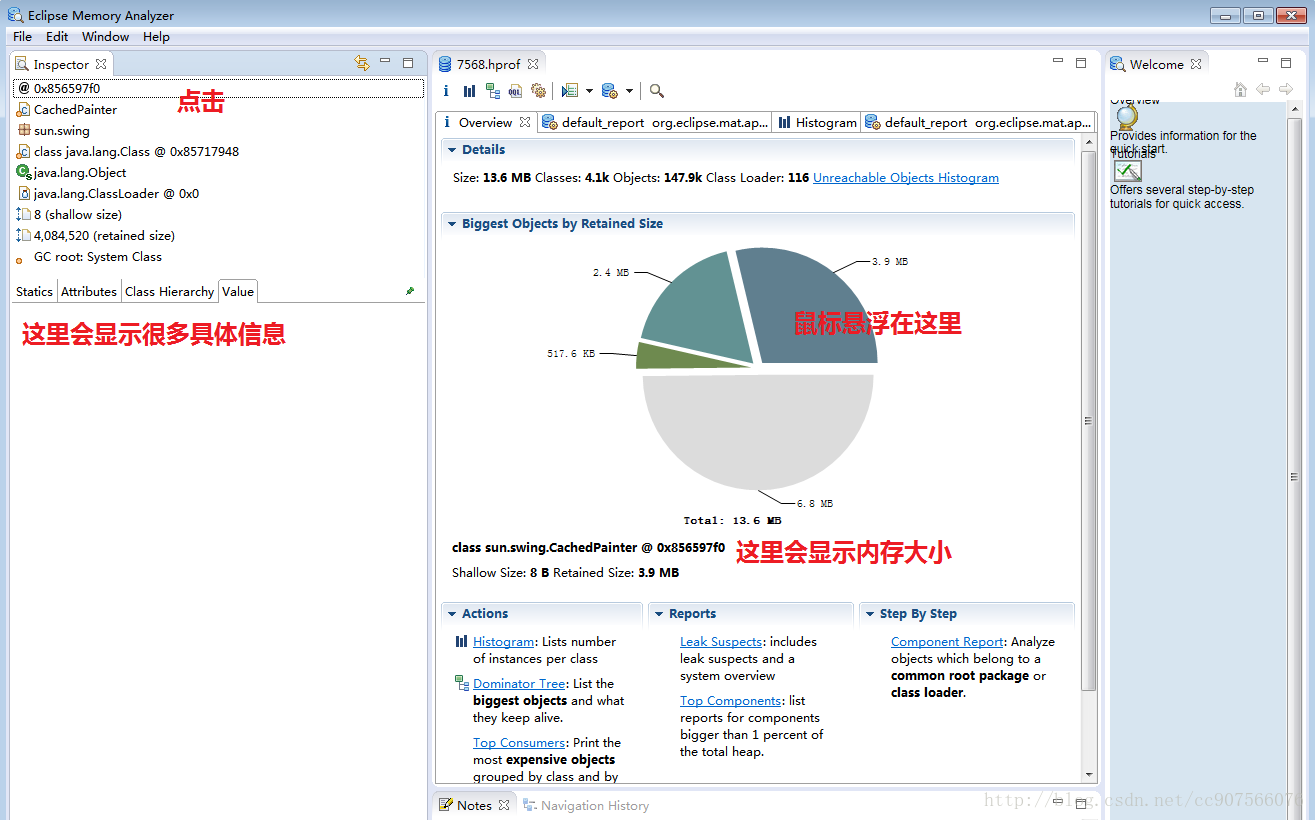Open the Edit menu

pos(57,36)
